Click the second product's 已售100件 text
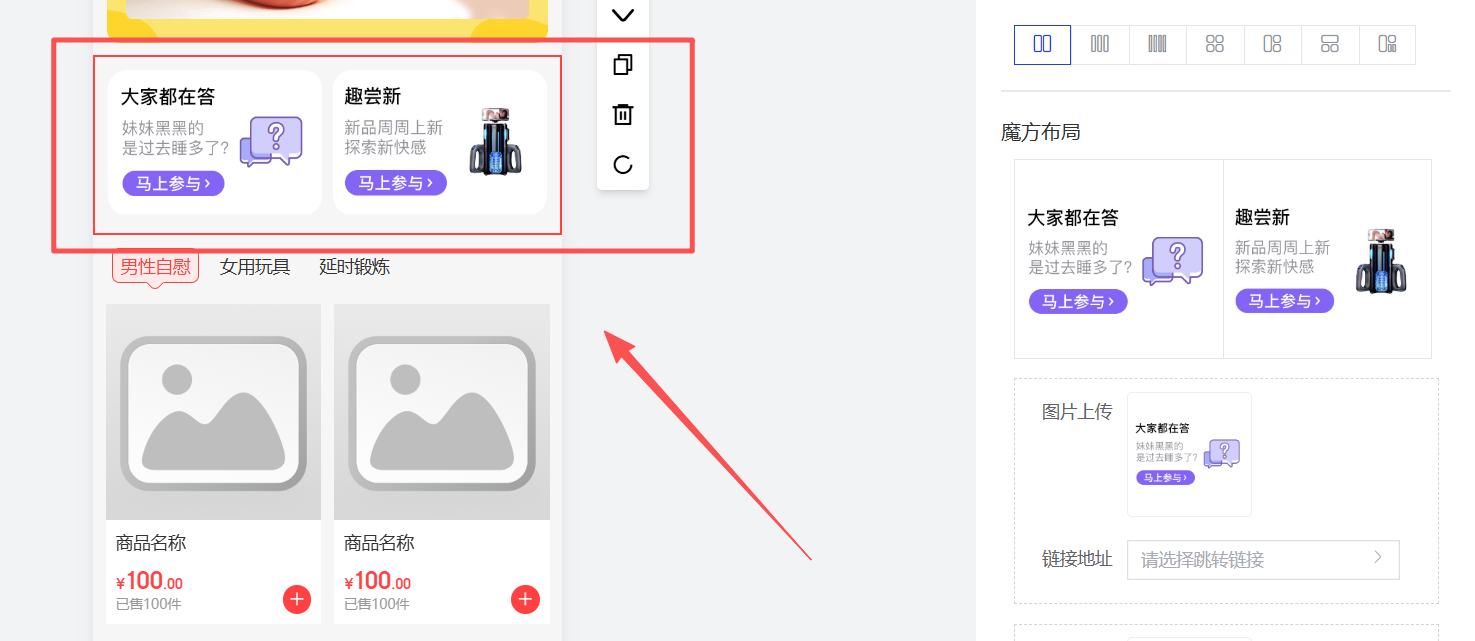 tap(377, 604)
